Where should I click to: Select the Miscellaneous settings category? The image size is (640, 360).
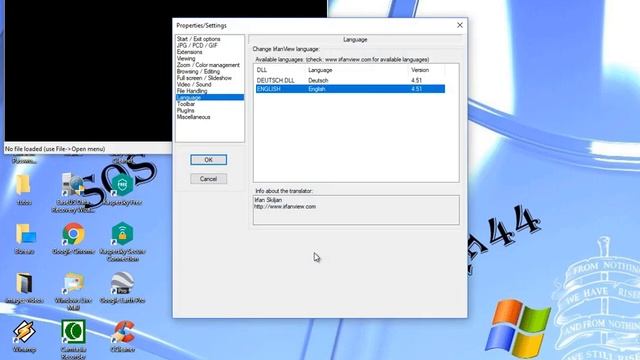(x=193, y=117)
